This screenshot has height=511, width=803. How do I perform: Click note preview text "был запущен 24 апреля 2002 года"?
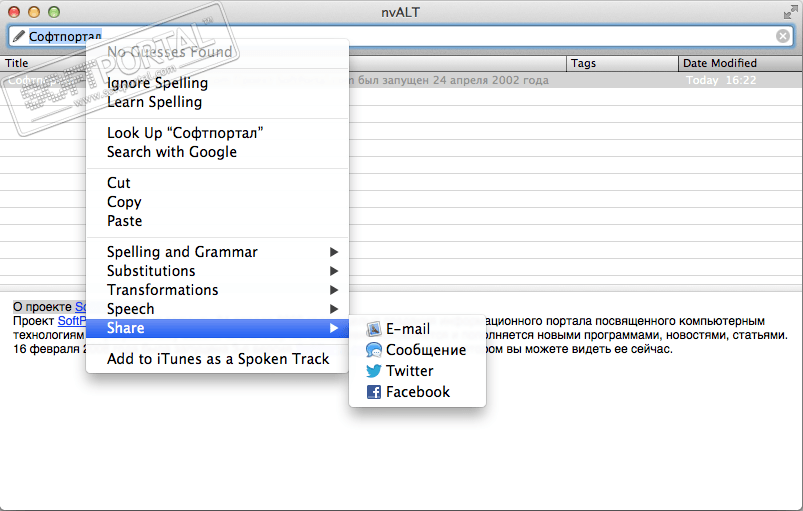[x=453, y=80]
